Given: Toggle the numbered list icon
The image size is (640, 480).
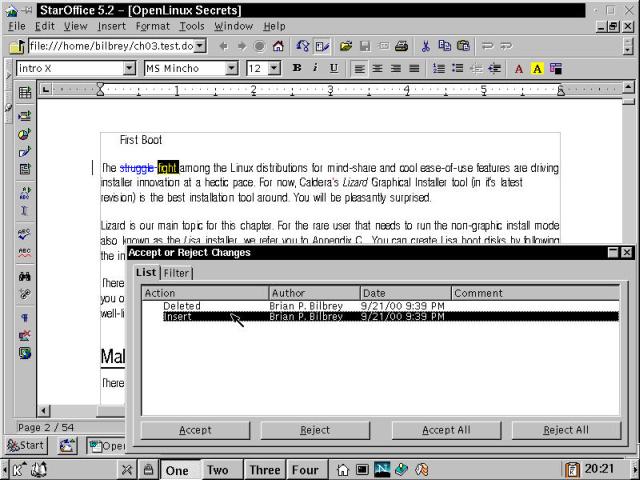Looking at the screenshot, I should click(438, 68).
